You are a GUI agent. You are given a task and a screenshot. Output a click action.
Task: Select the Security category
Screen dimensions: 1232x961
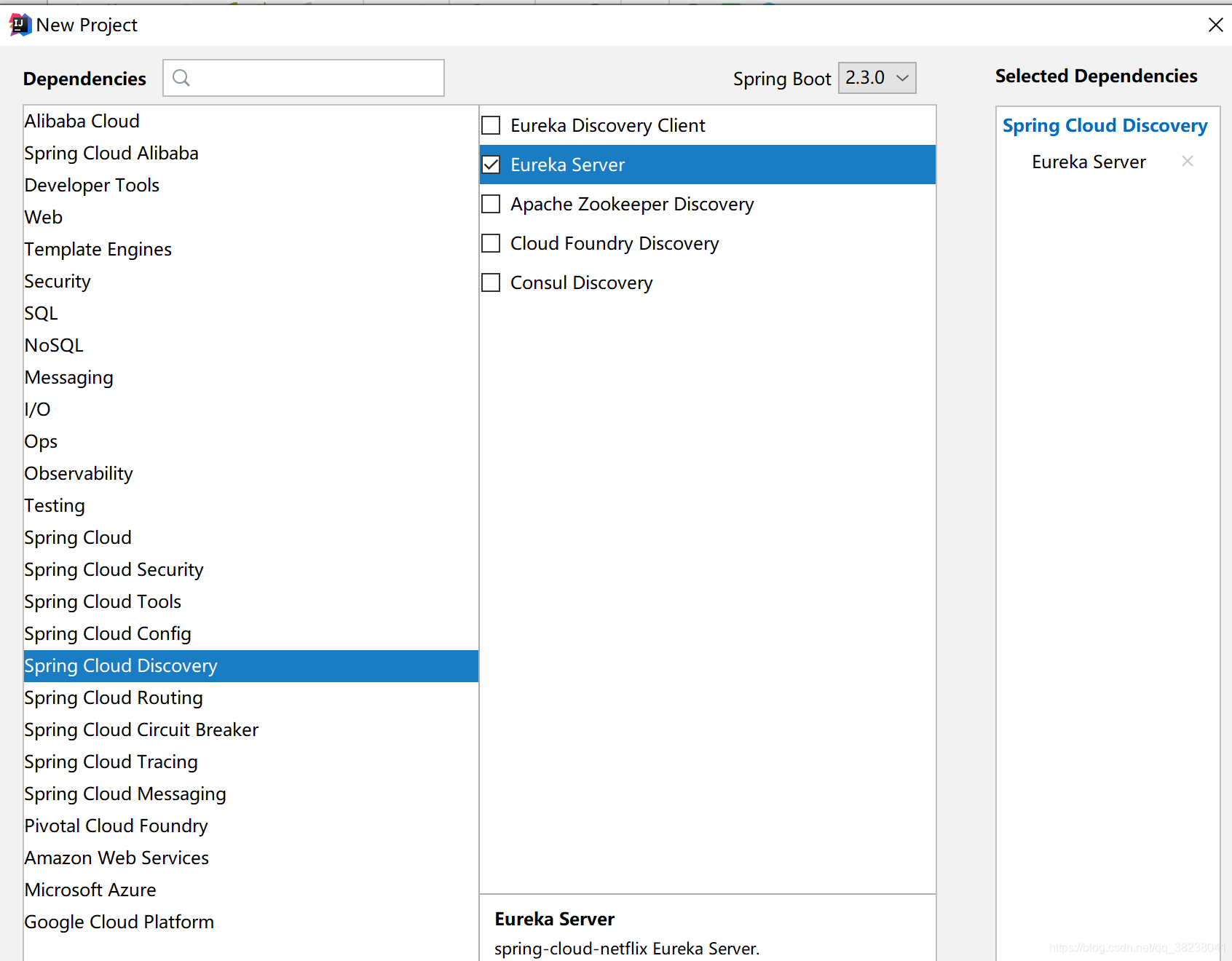[250, 281]
